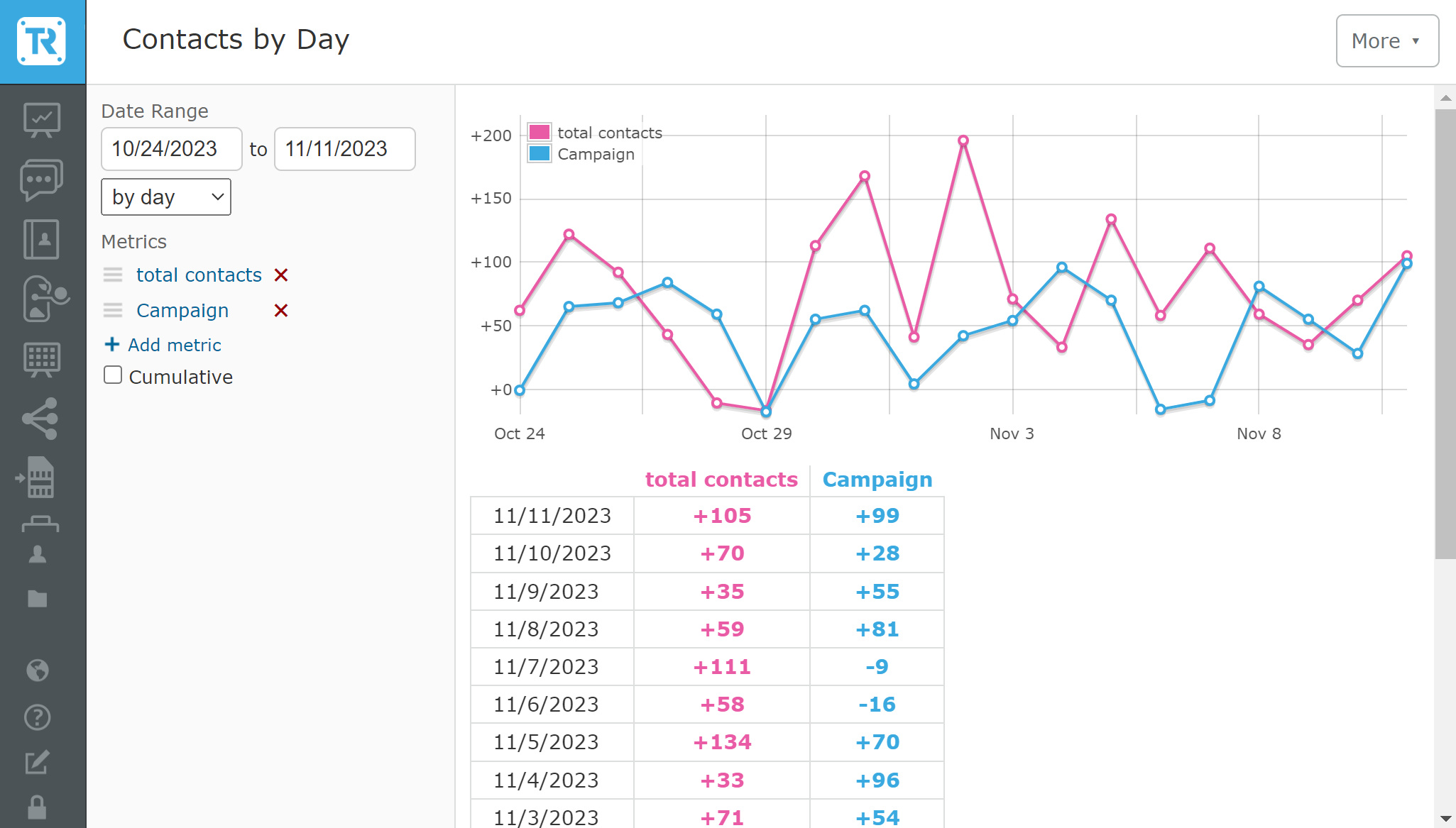This screenshot has width=1456, height=828.
Task: Open the compose/edit icon
Action: click(x=37, y=763)
